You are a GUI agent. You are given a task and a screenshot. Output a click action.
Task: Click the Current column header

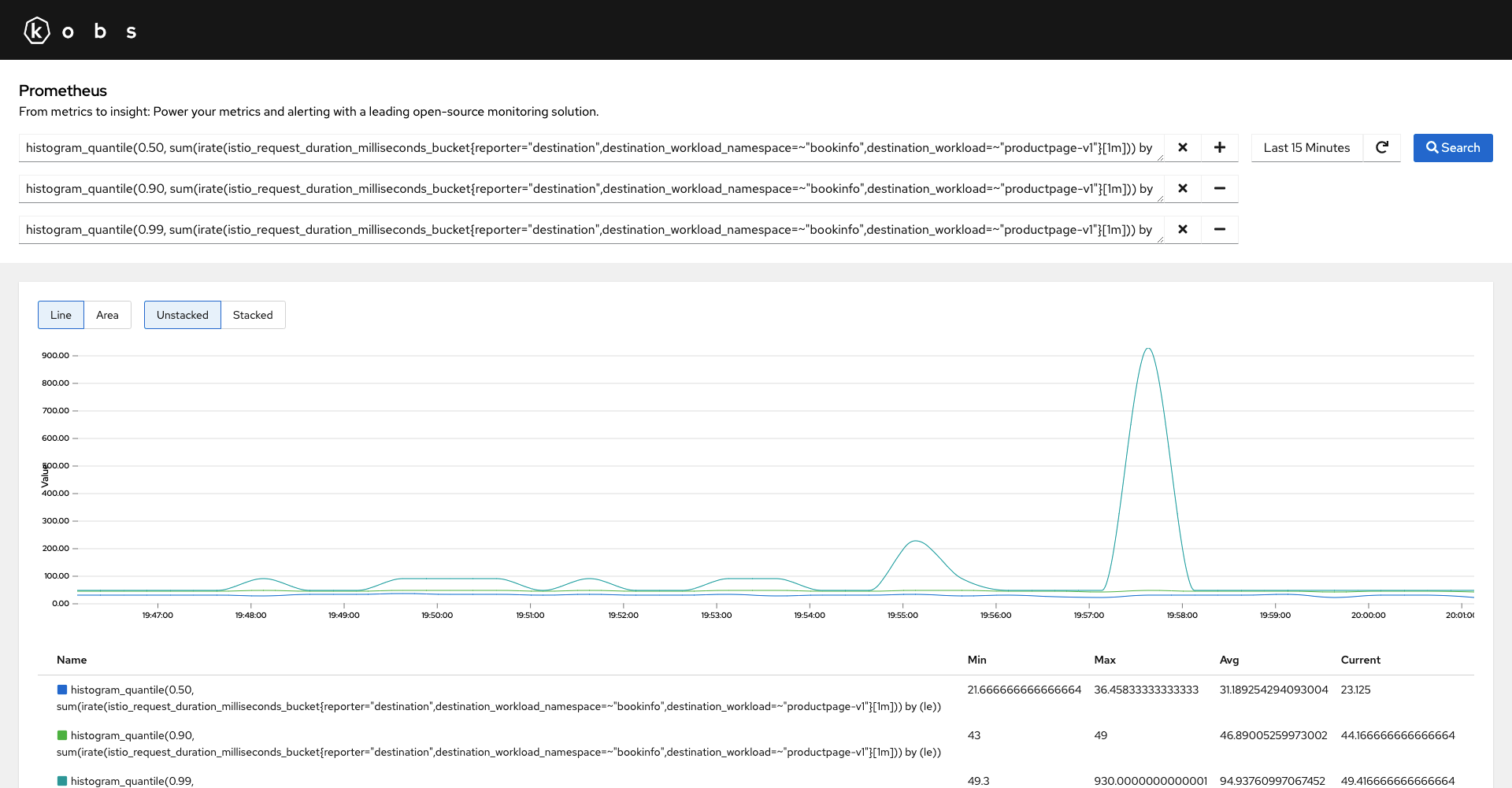[1361, 660]
